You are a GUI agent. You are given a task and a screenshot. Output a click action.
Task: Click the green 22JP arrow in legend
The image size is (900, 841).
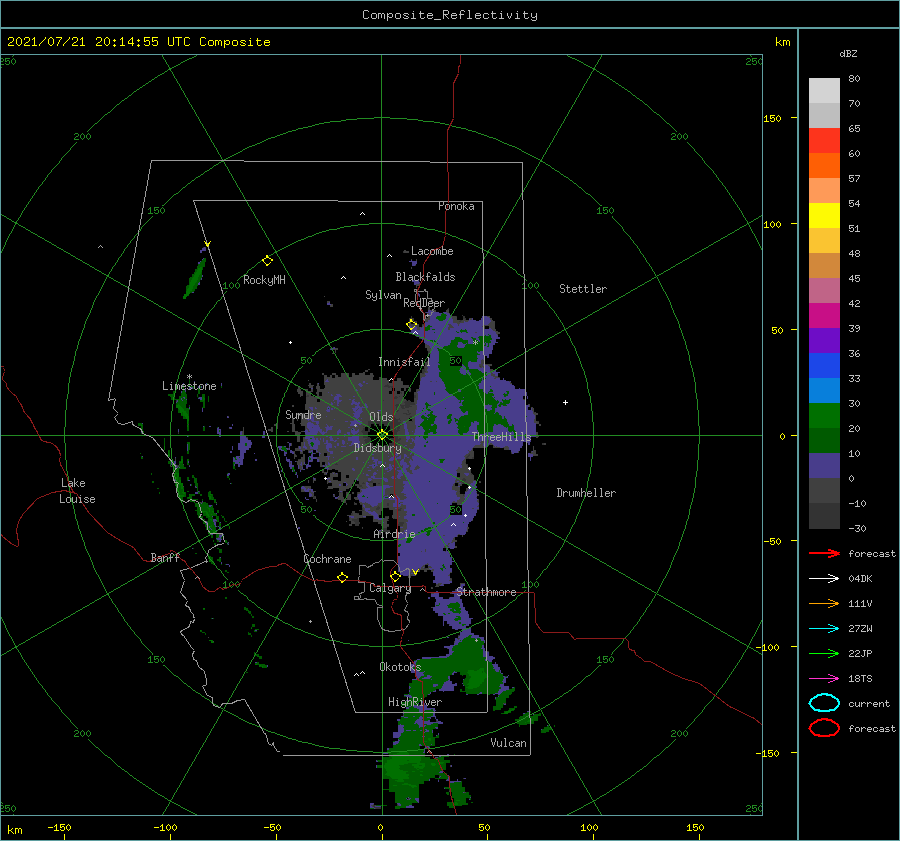[x=825, y=653]
